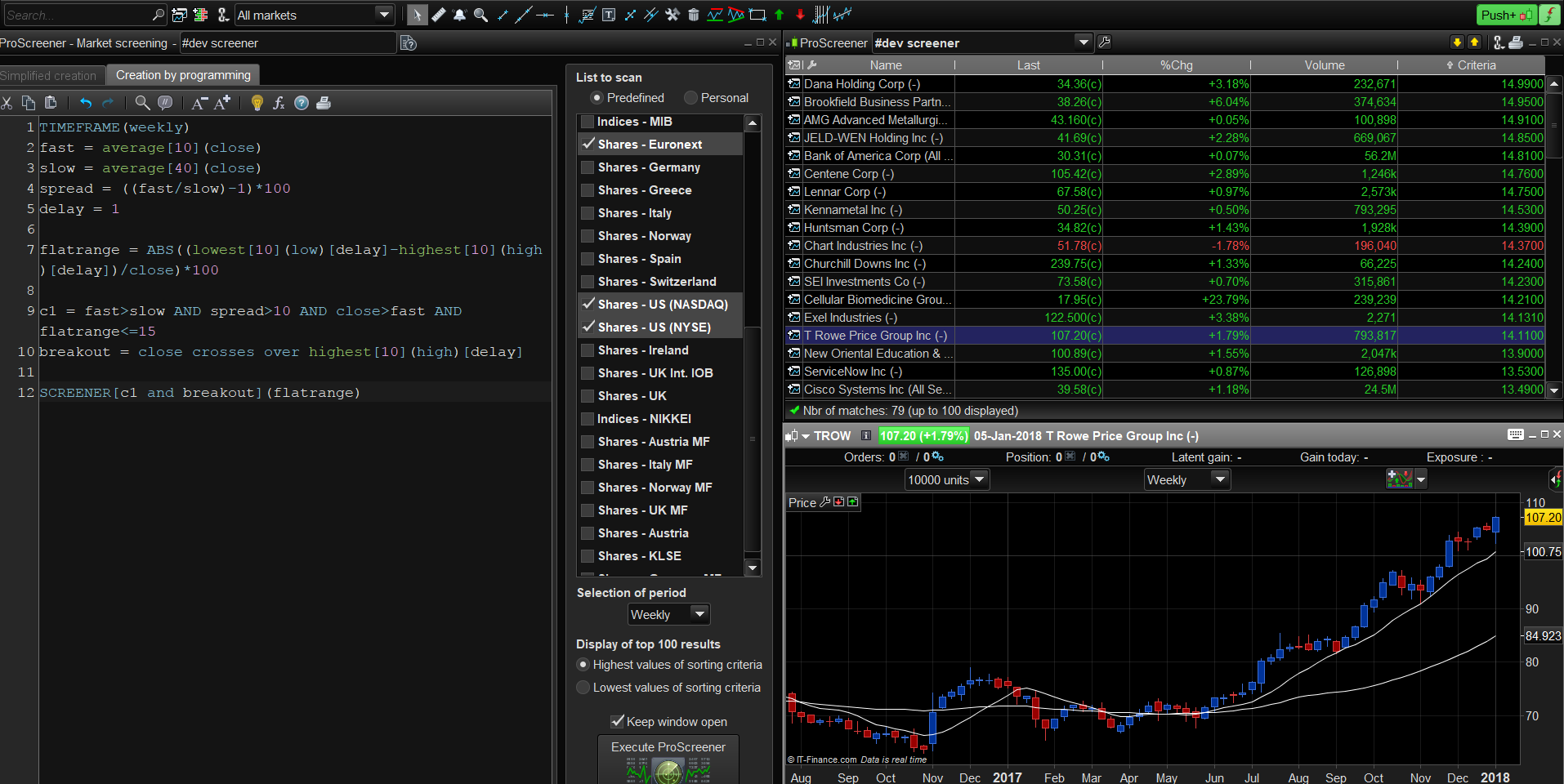The height and width of the screenshot is (784, 1564).
Task: Uncheck the Shares - Euronext list
Action: 588,144
